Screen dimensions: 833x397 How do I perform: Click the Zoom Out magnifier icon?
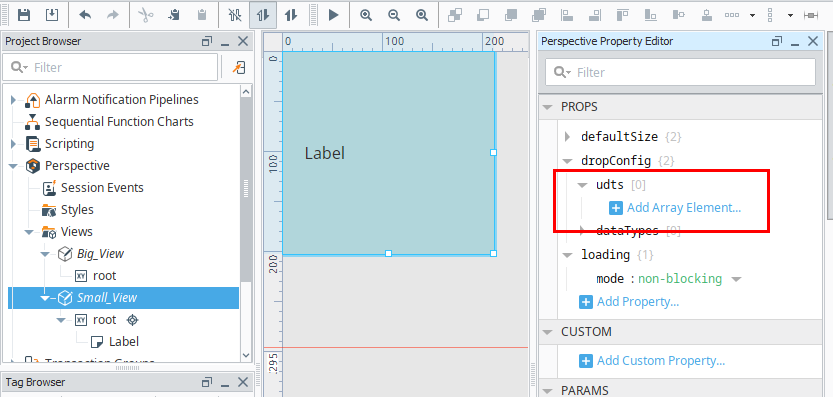tap(394, 15)
